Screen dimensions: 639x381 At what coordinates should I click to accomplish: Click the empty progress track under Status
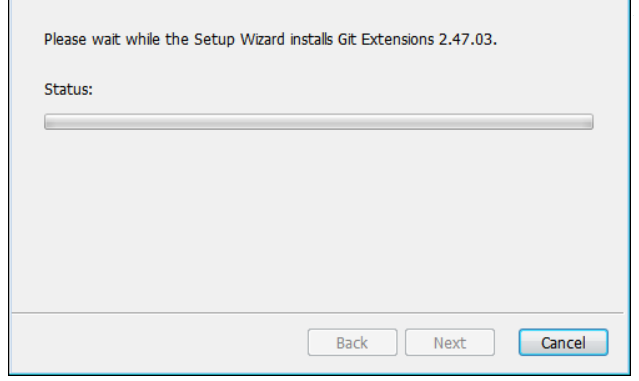click(319, 122)
